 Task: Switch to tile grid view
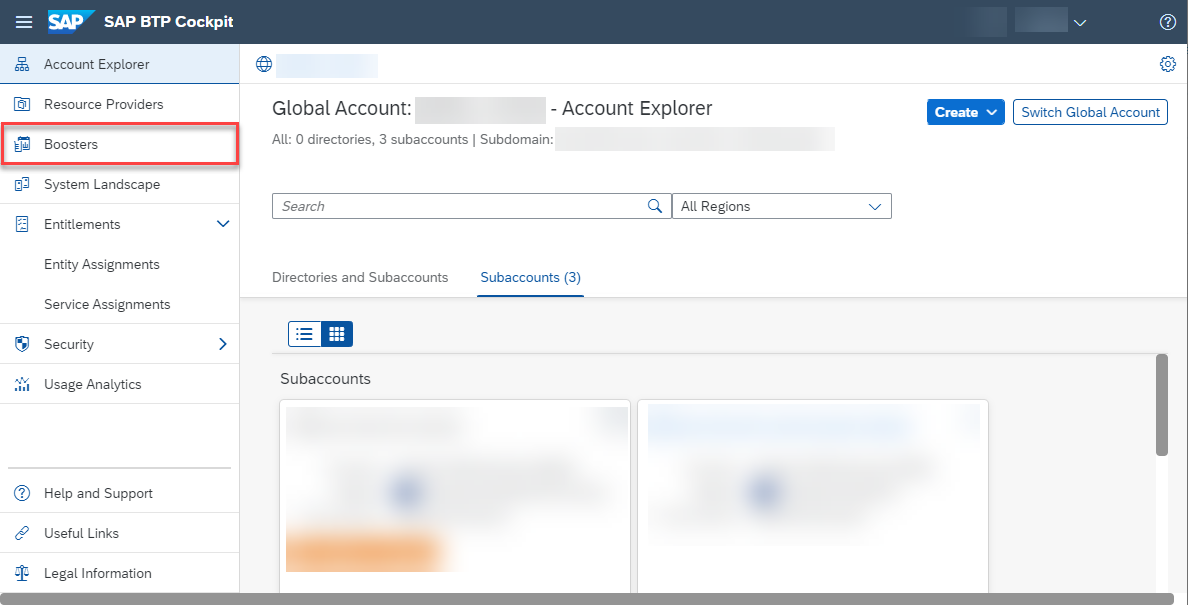click(337, 334)
